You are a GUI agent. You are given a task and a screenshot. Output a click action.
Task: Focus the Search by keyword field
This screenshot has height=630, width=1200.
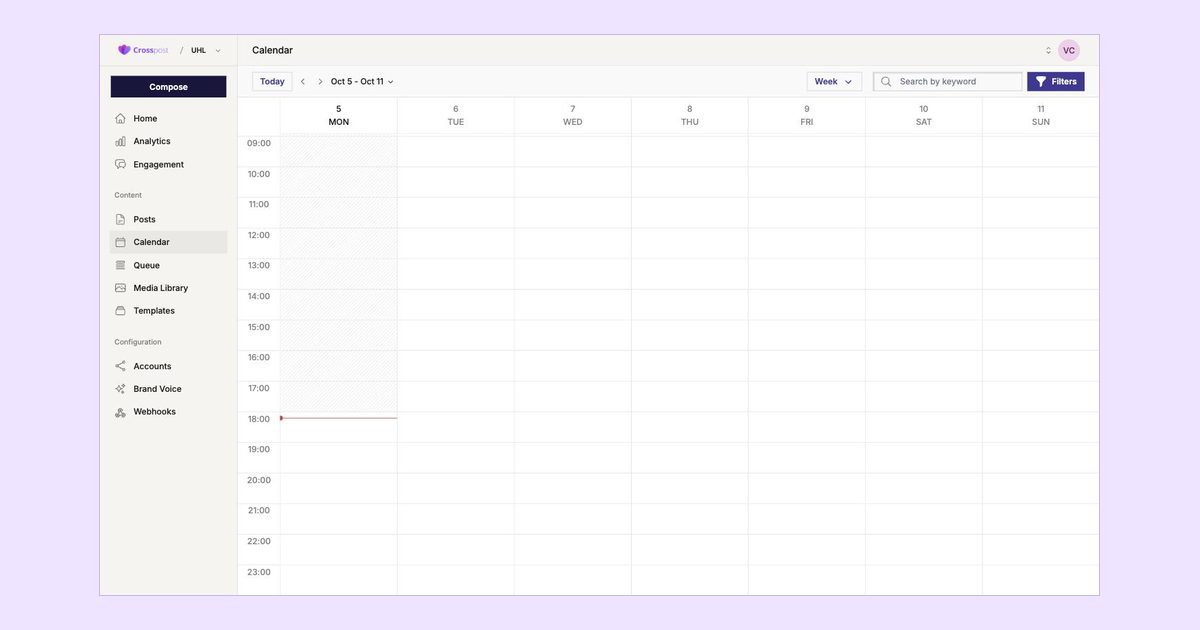(948, 82)
